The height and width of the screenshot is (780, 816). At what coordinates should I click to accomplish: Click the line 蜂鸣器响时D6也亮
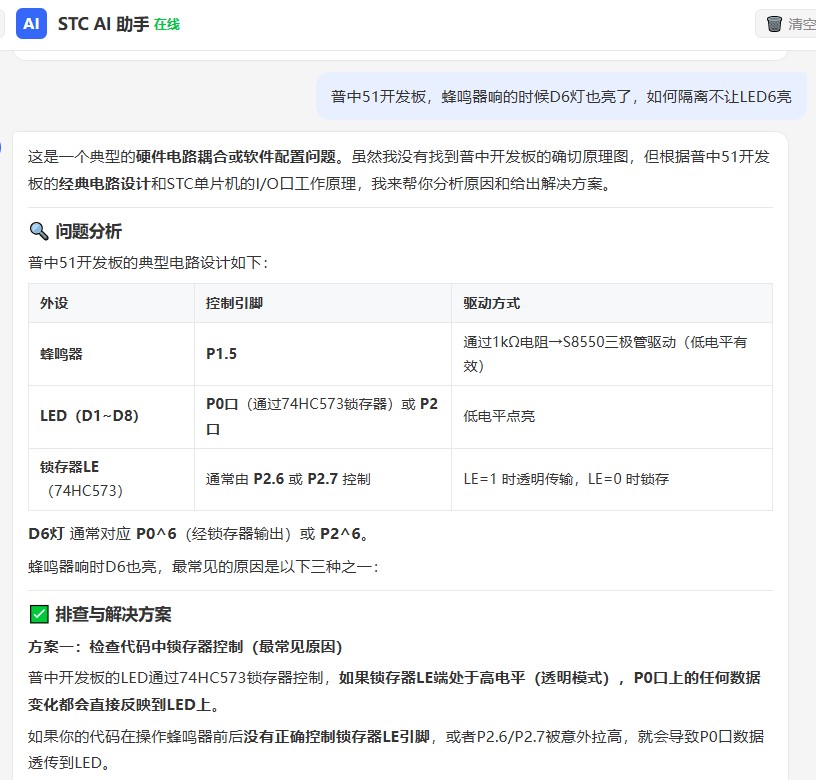tap(203, 567)
